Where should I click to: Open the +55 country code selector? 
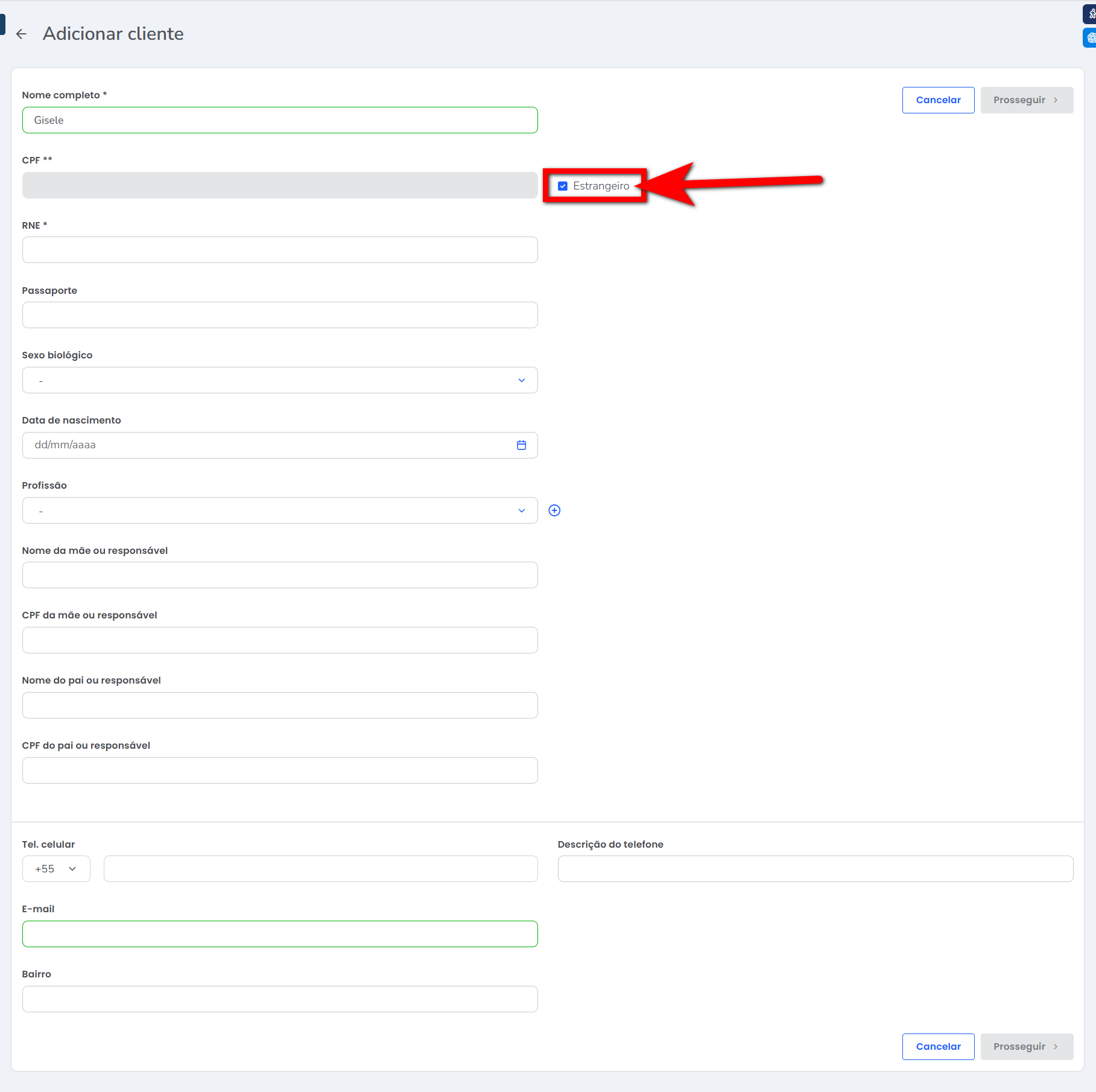coord(56,869)
